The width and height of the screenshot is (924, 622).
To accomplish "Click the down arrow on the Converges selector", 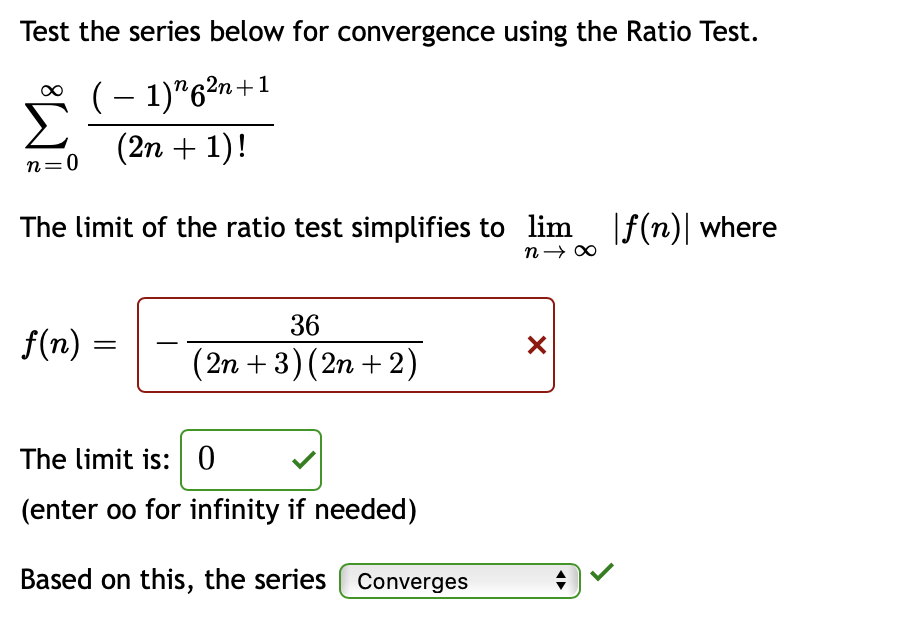I will (x=562, y=585).
